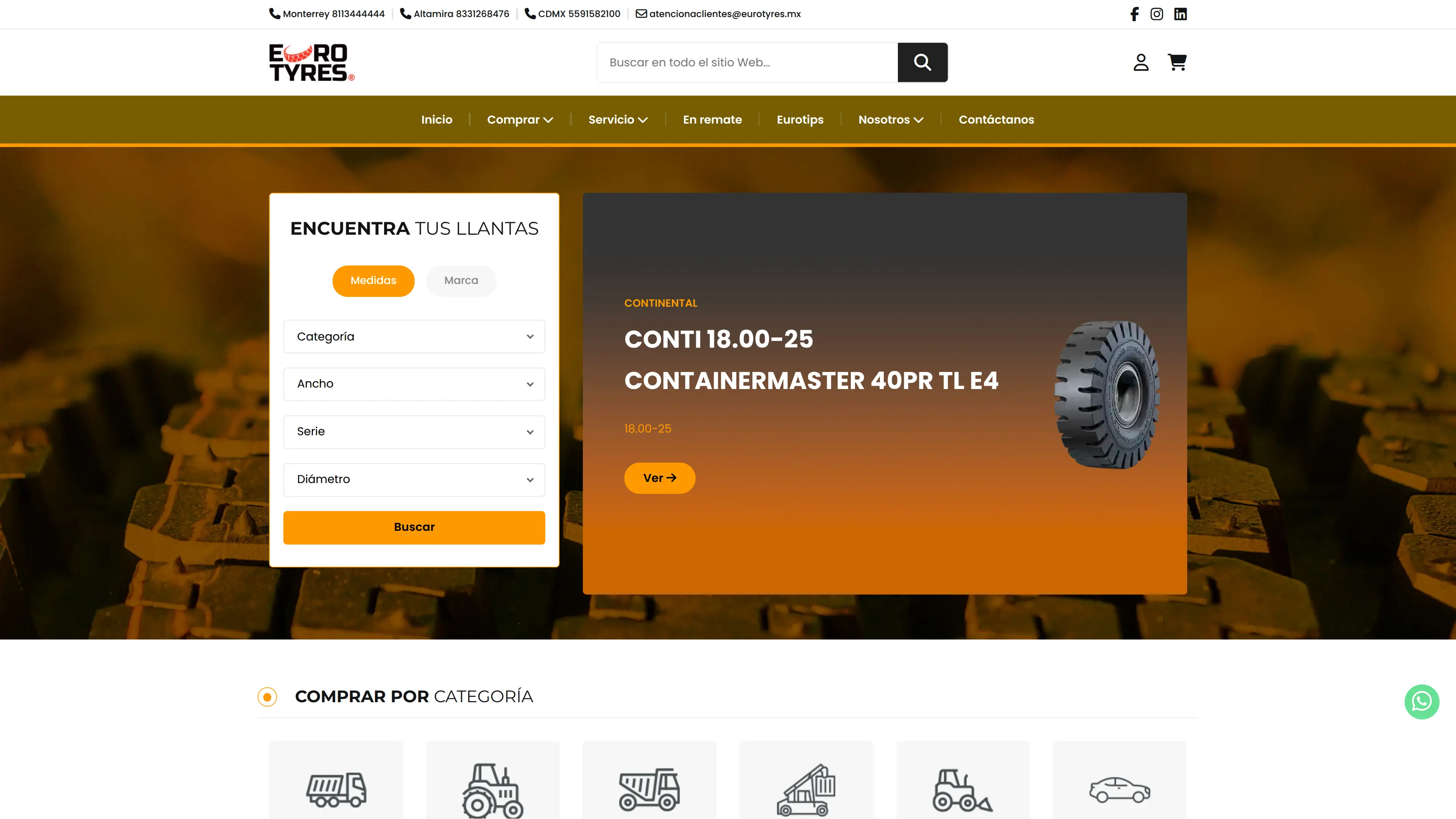Open the Diámetro dropdown
The width and height of the screenshot is (1456, 819).
(414, 480)
